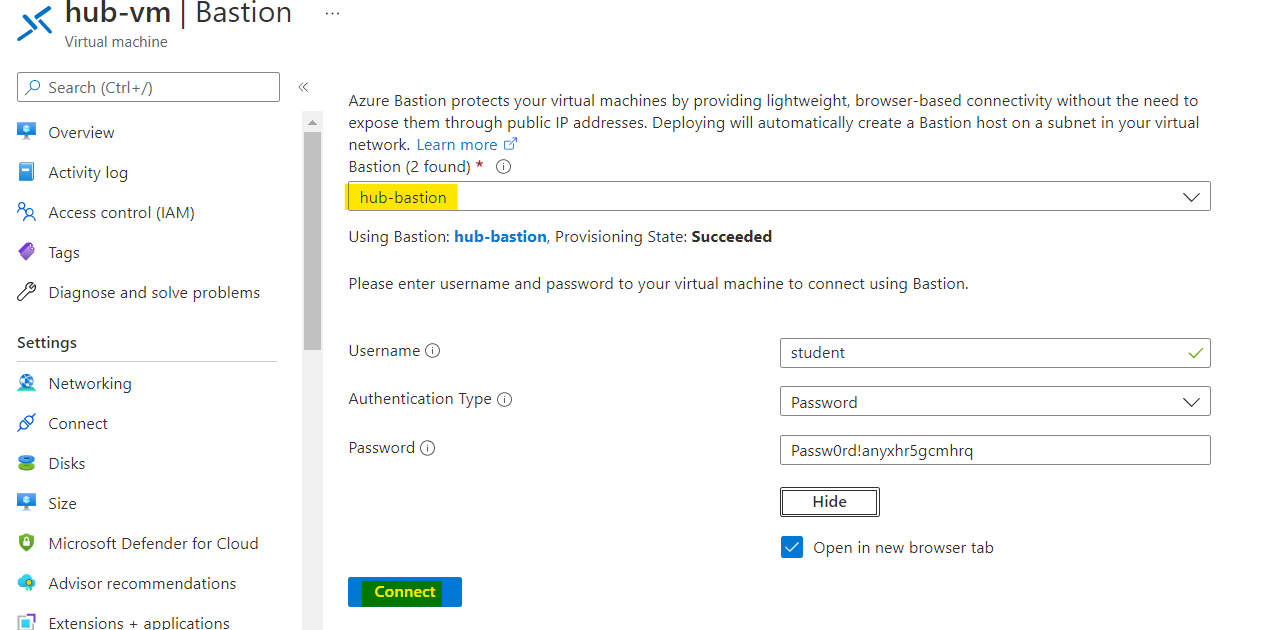This screenshot has height=630, width=1262.
Task: Click the Microsoft Defender for Cloud shield icon
Action: 27,543
